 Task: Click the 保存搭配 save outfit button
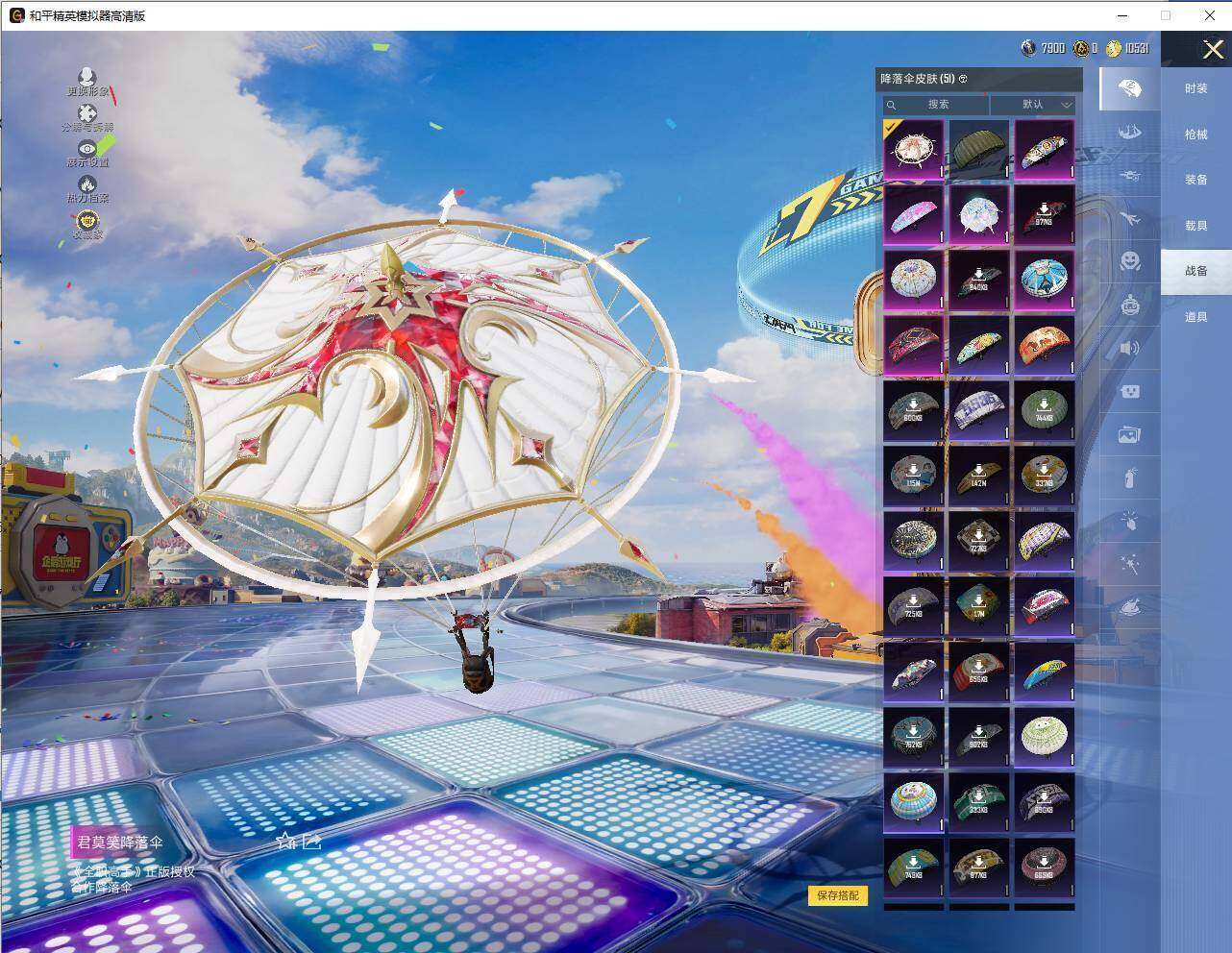[838, 895]
